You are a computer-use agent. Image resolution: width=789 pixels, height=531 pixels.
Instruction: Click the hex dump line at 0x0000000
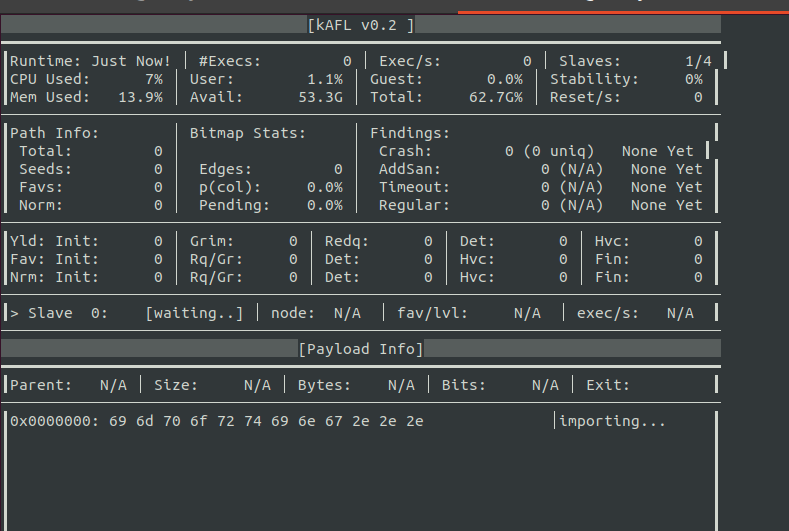click(x=216, y=421)
